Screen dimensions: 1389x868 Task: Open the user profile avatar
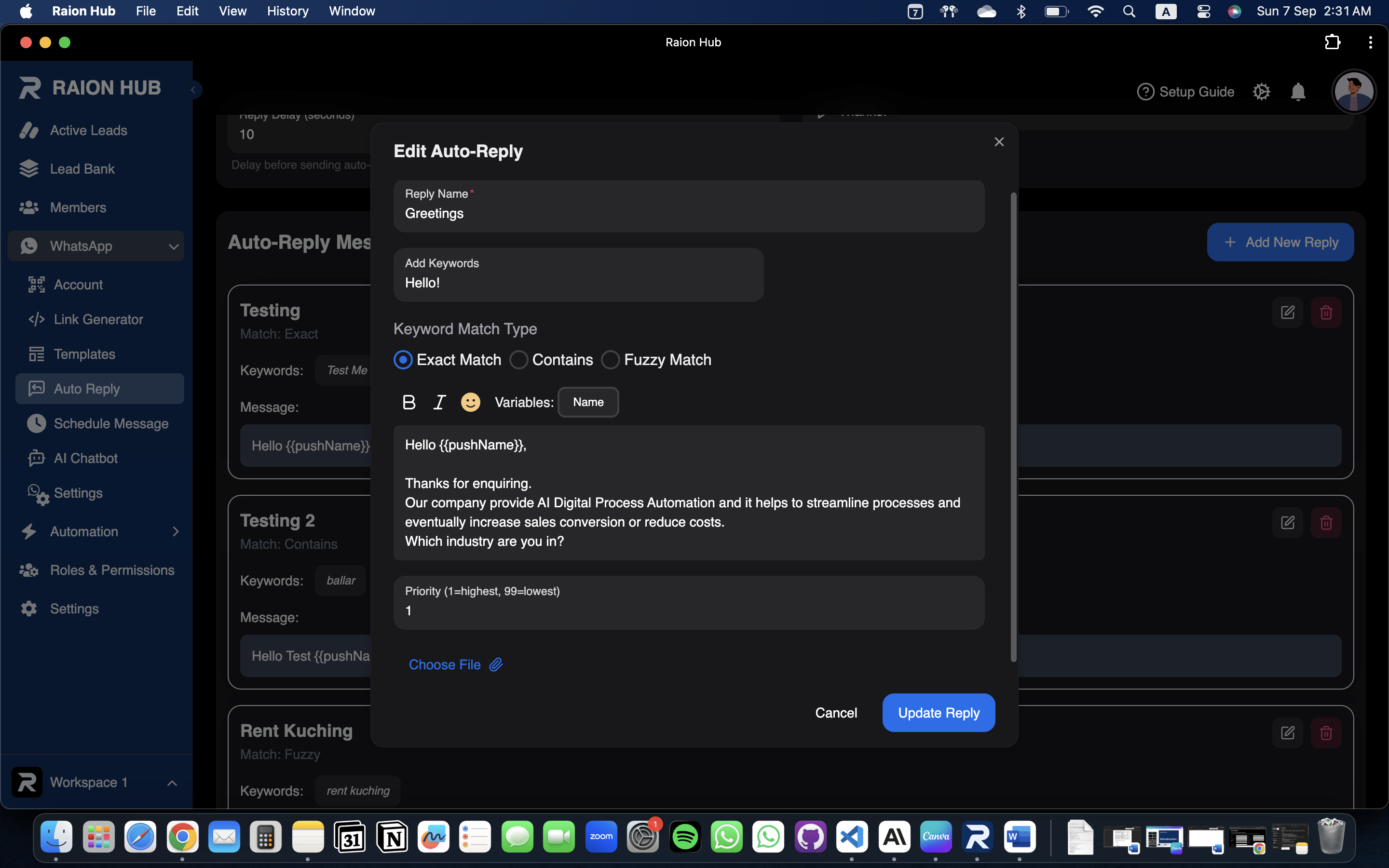pyautogui.click(x=1354, y=92)
